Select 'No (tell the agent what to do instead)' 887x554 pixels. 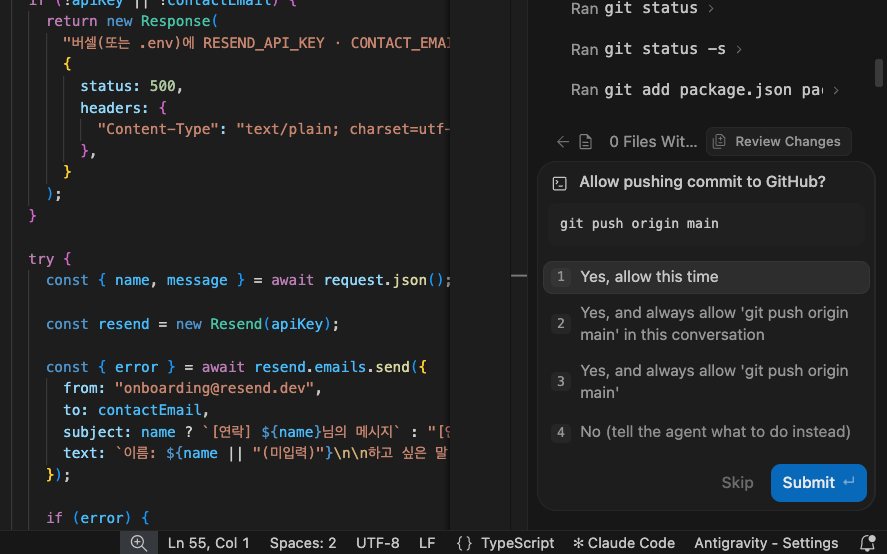(x=706, y=432)
